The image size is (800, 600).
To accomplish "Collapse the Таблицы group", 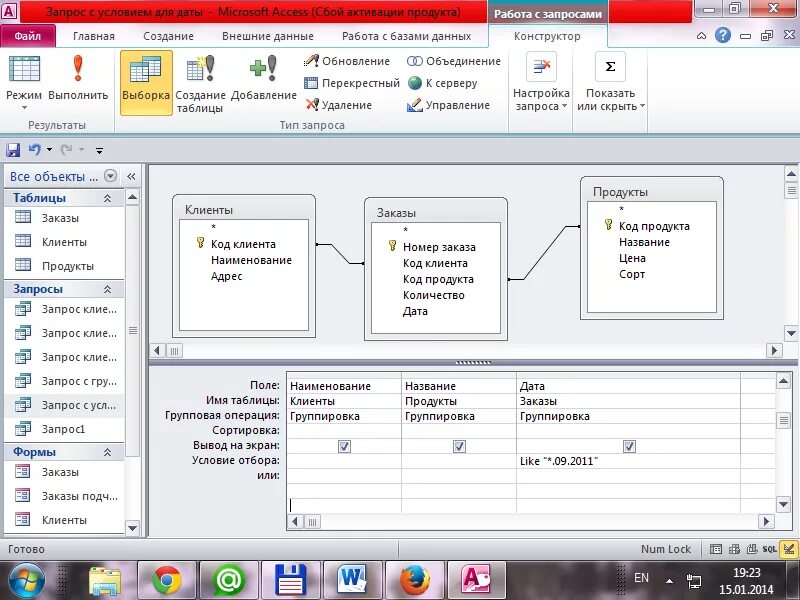I will (107, 198).
